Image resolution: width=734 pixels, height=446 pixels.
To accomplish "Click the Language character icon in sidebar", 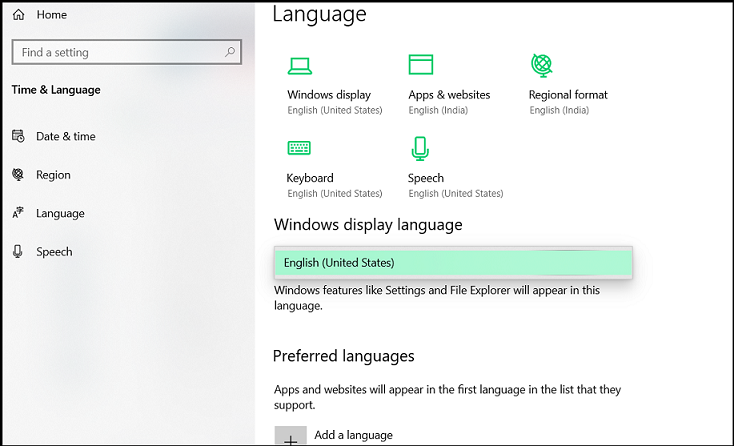I will coord(18,213).
